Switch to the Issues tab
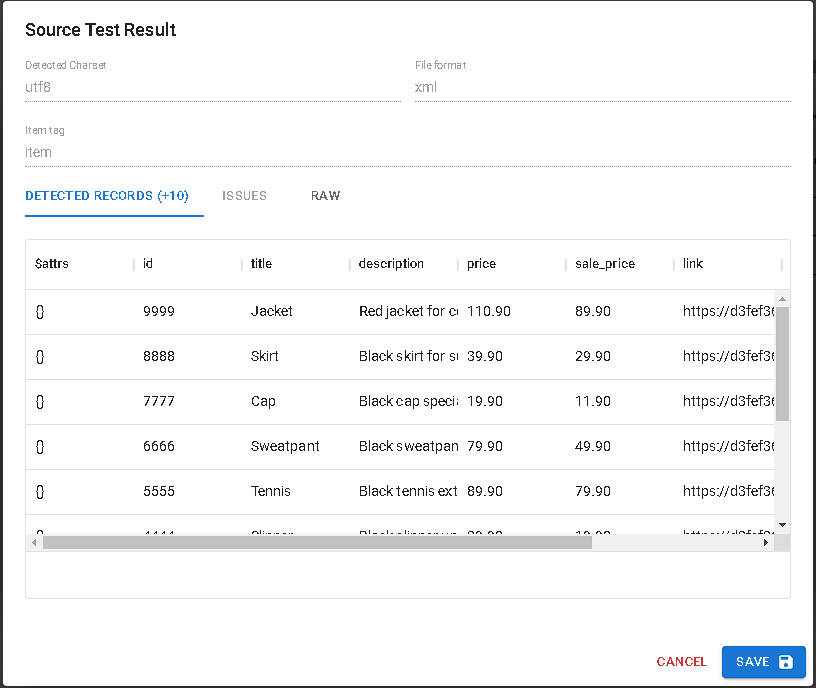This screenshot has width=816, height=688. point(244,196)
